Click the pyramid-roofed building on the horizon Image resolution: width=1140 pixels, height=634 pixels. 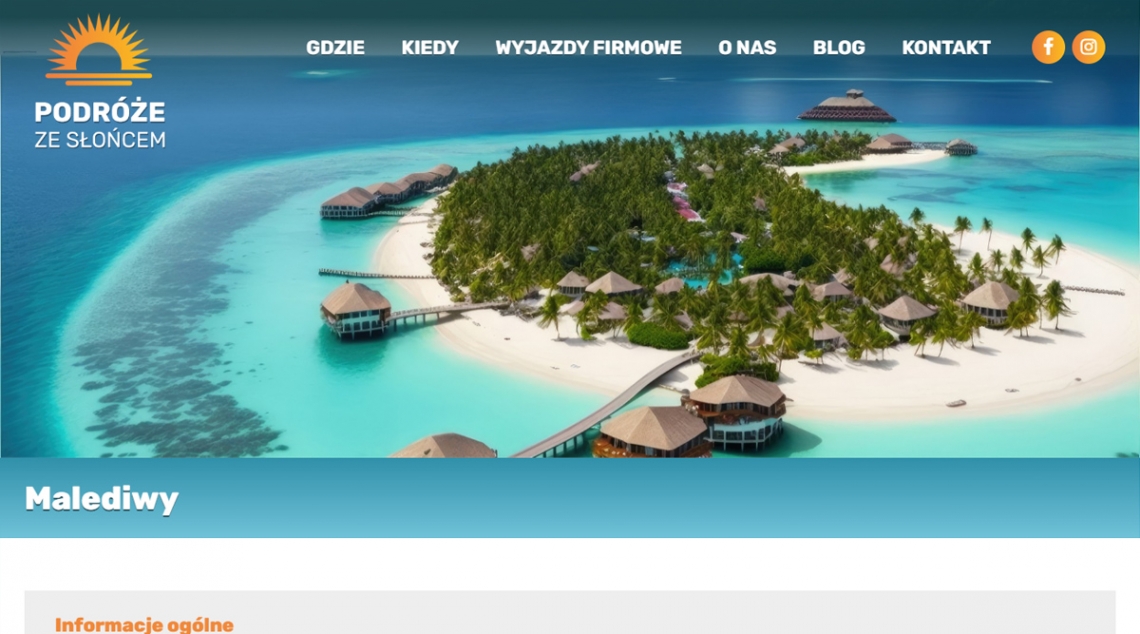point(847,106)
